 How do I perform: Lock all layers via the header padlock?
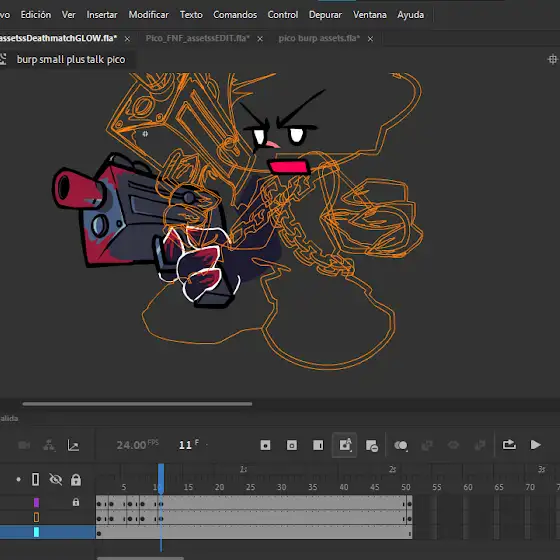pyautogui.click(x=76, y=479)
